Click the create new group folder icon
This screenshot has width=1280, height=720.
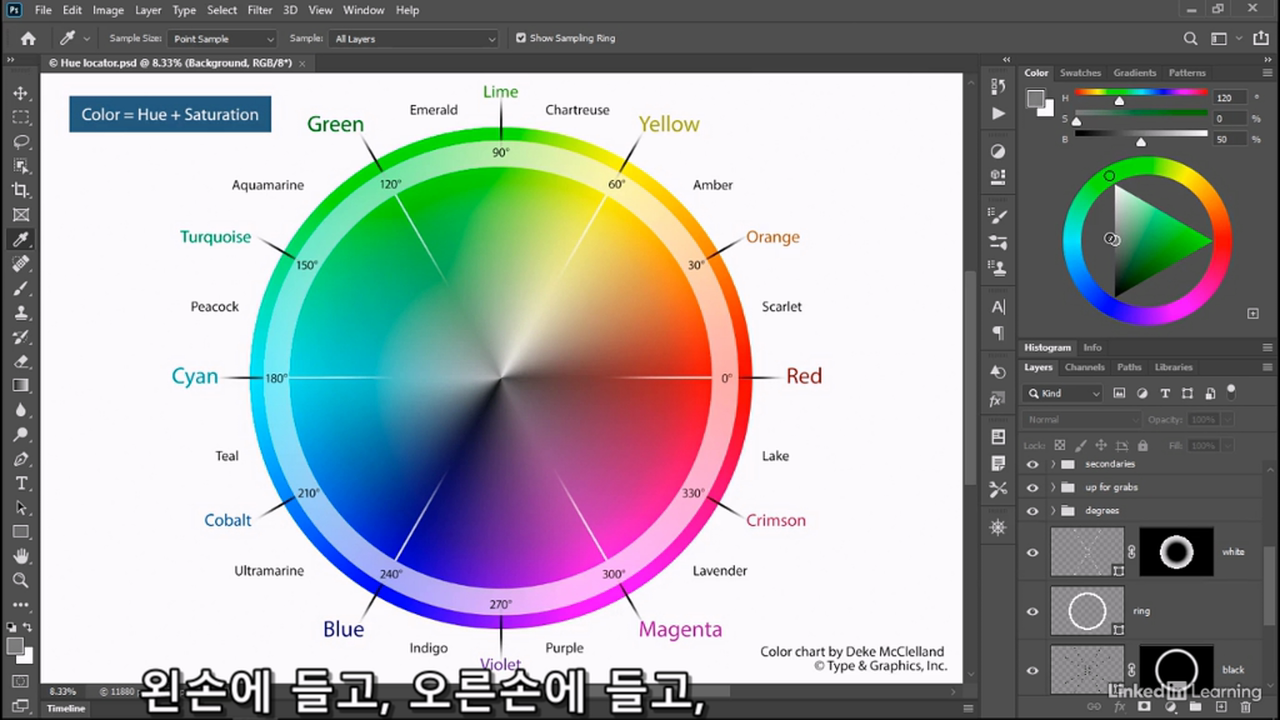[1195, 707]
